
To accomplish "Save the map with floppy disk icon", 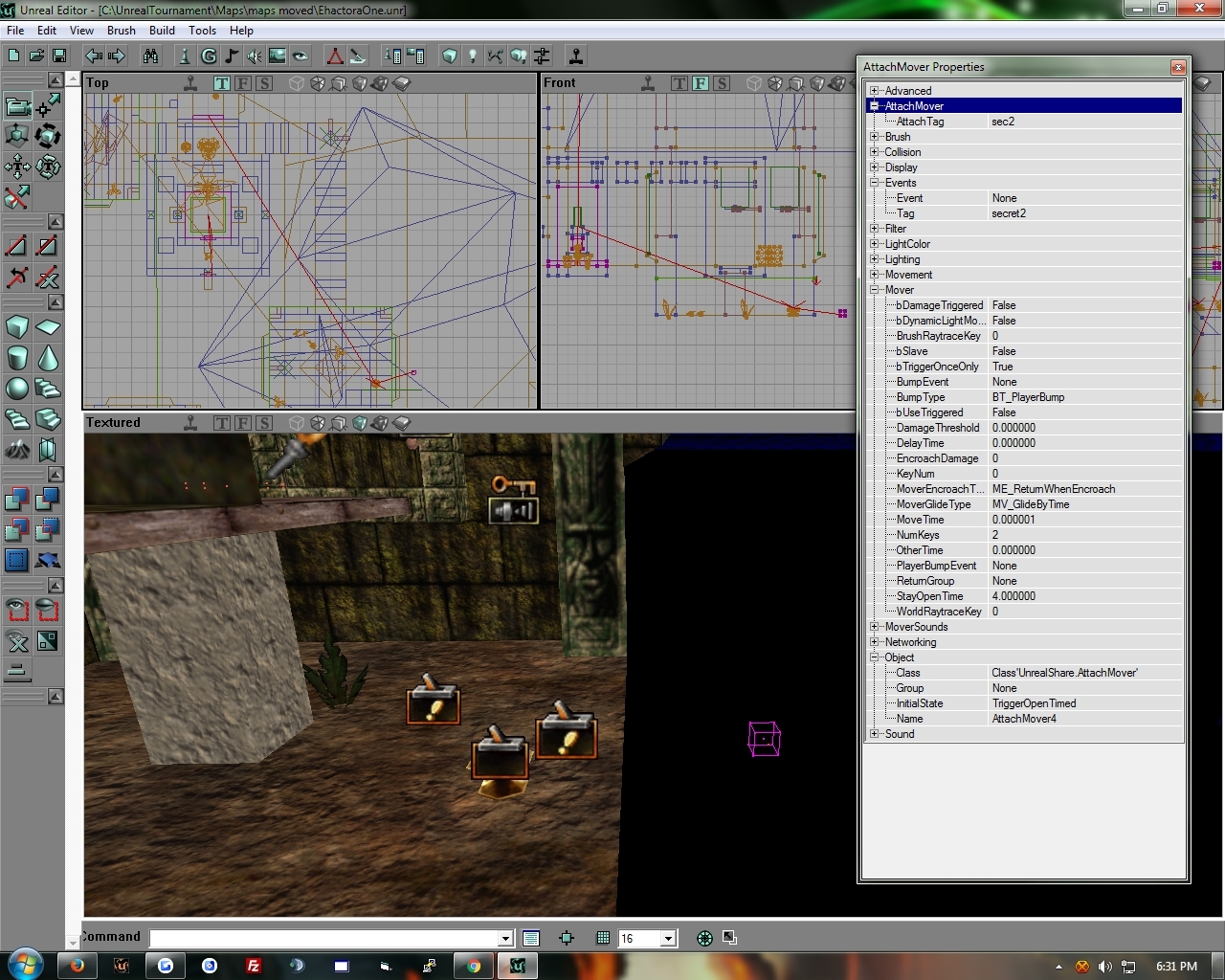I will [x=59, y=56].
